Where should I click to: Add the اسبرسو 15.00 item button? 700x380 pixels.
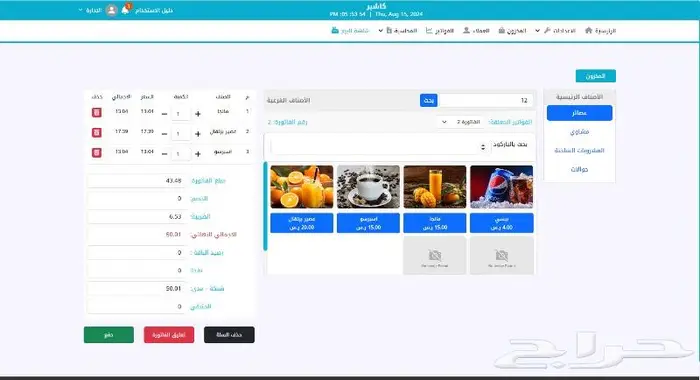[368, 223]
